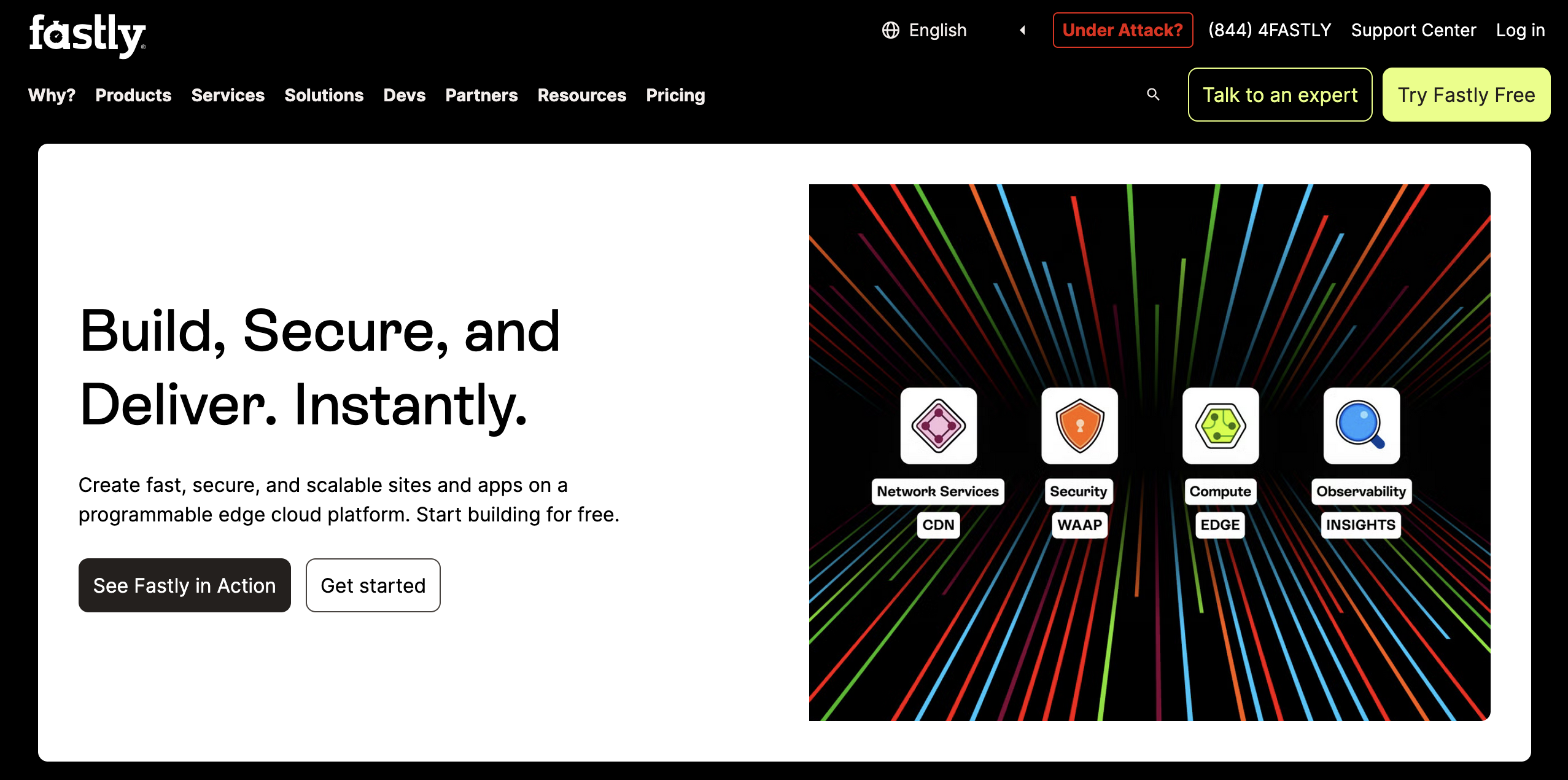Click See Fastly in Action button
The image size is (1568, 780).
(x=184, y=585)
